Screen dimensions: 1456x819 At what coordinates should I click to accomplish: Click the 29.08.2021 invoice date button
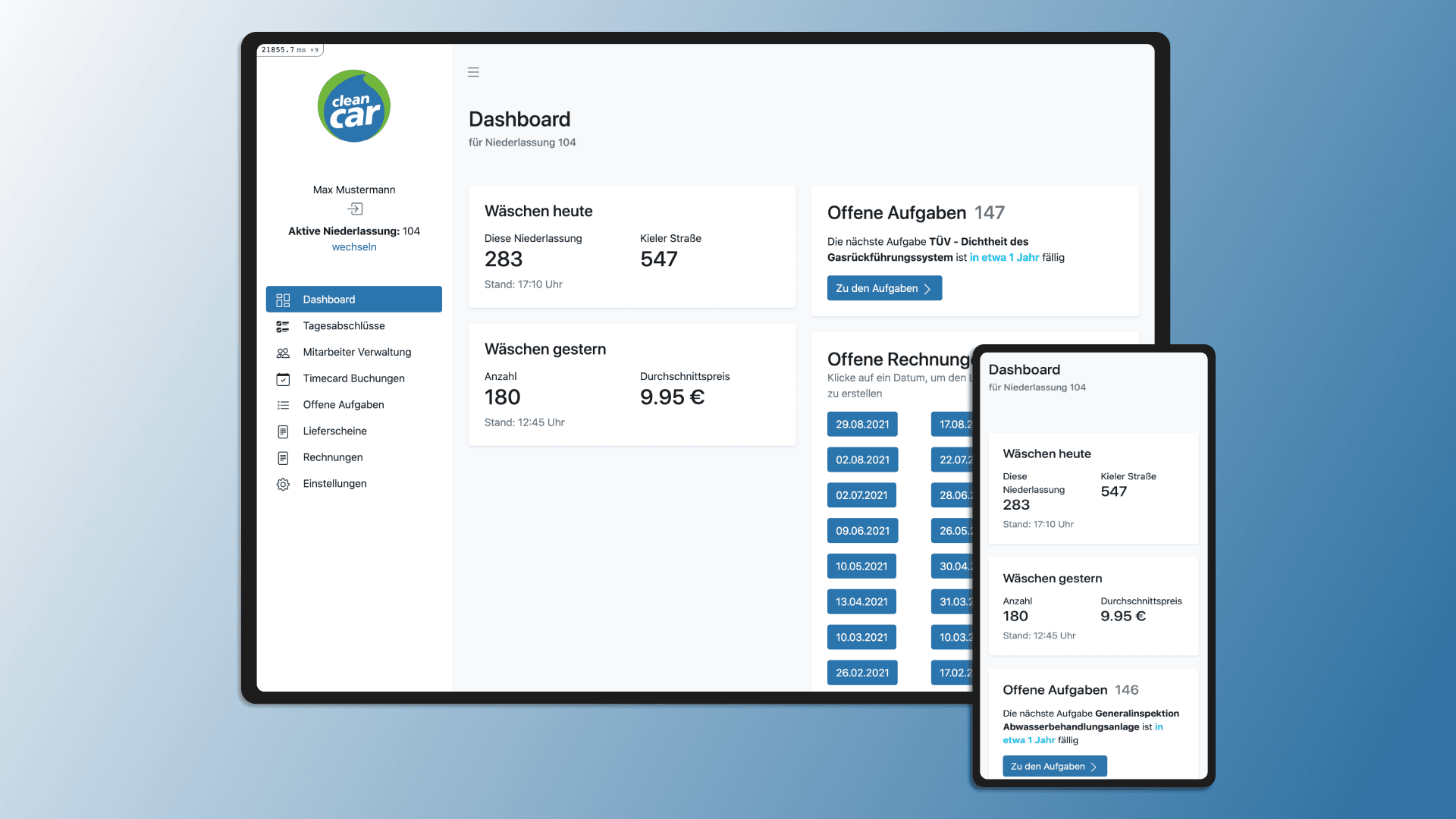(862, 424)
